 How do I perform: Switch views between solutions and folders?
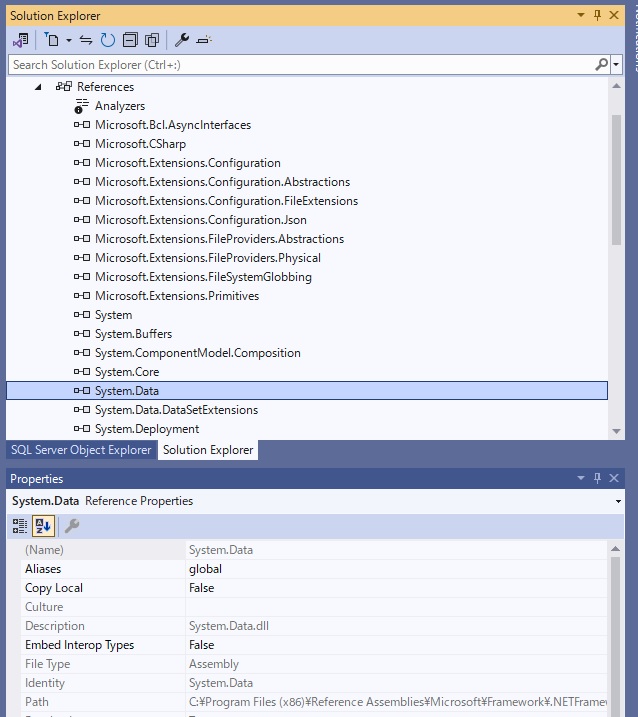tap(21, 40)
